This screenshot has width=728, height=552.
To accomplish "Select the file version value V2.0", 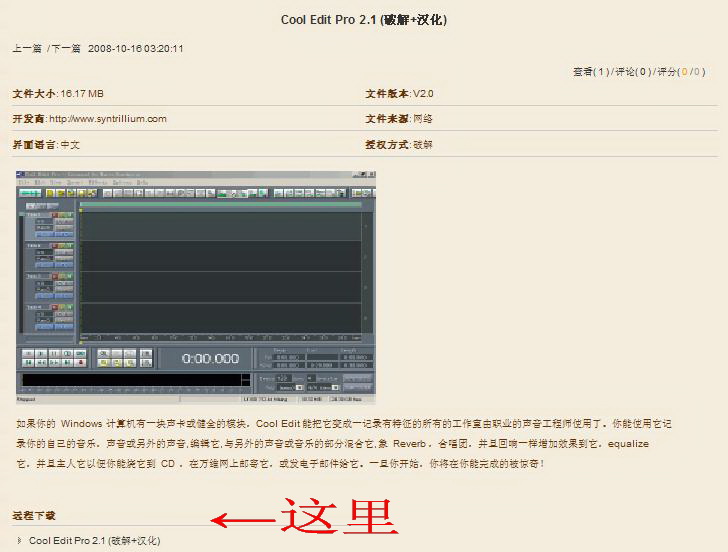I will (x=423, y=94).
